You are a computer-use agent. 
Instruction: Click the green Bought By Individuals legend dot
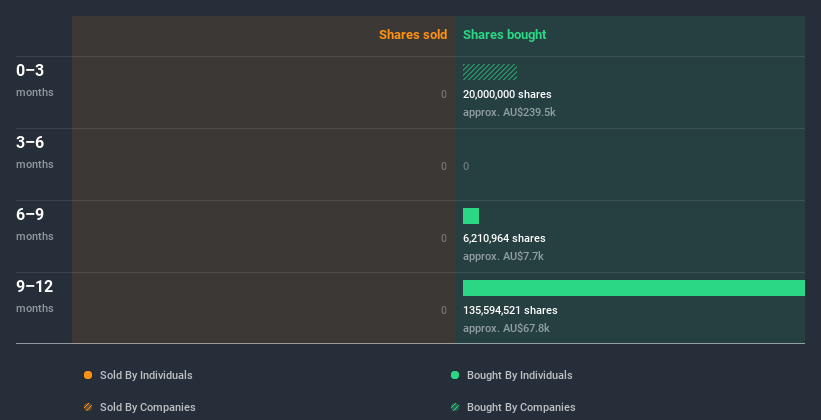coord(455,375)
